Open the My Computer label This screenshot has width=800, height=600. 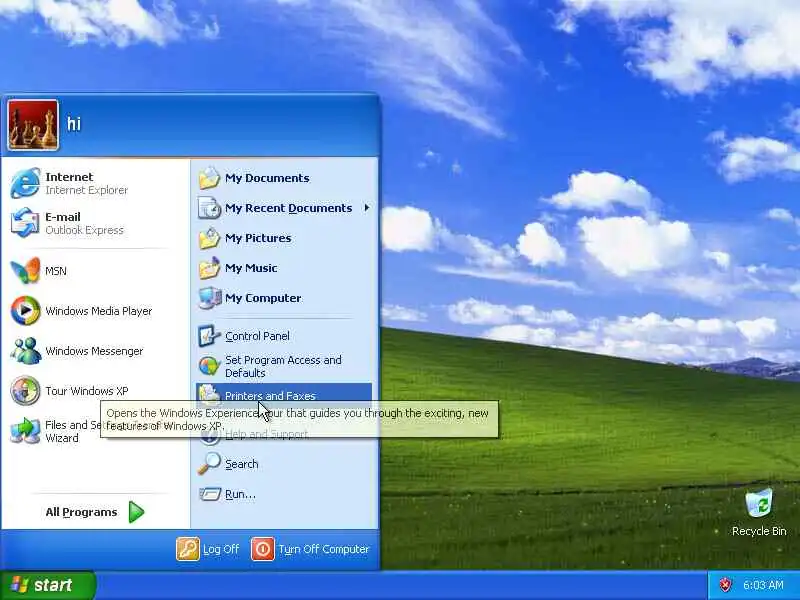pyautogui.click(x=263, y=298)
